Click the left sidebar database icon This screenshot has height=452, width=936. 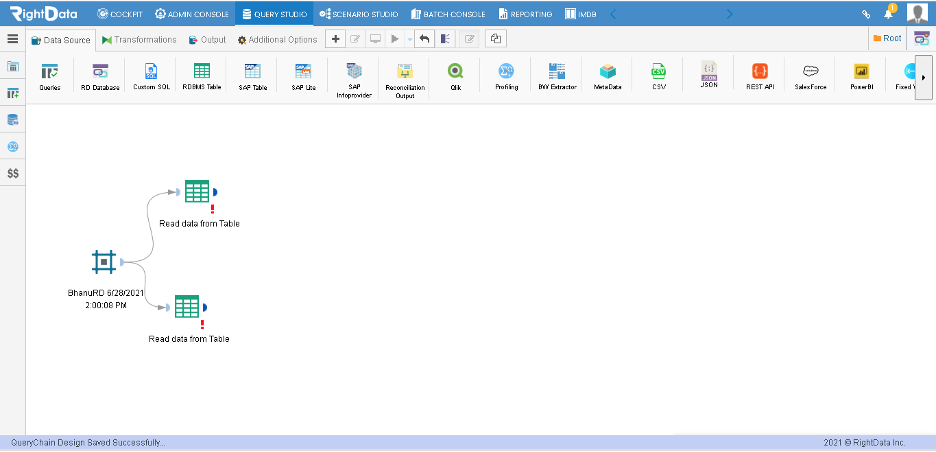coord(13,119)
